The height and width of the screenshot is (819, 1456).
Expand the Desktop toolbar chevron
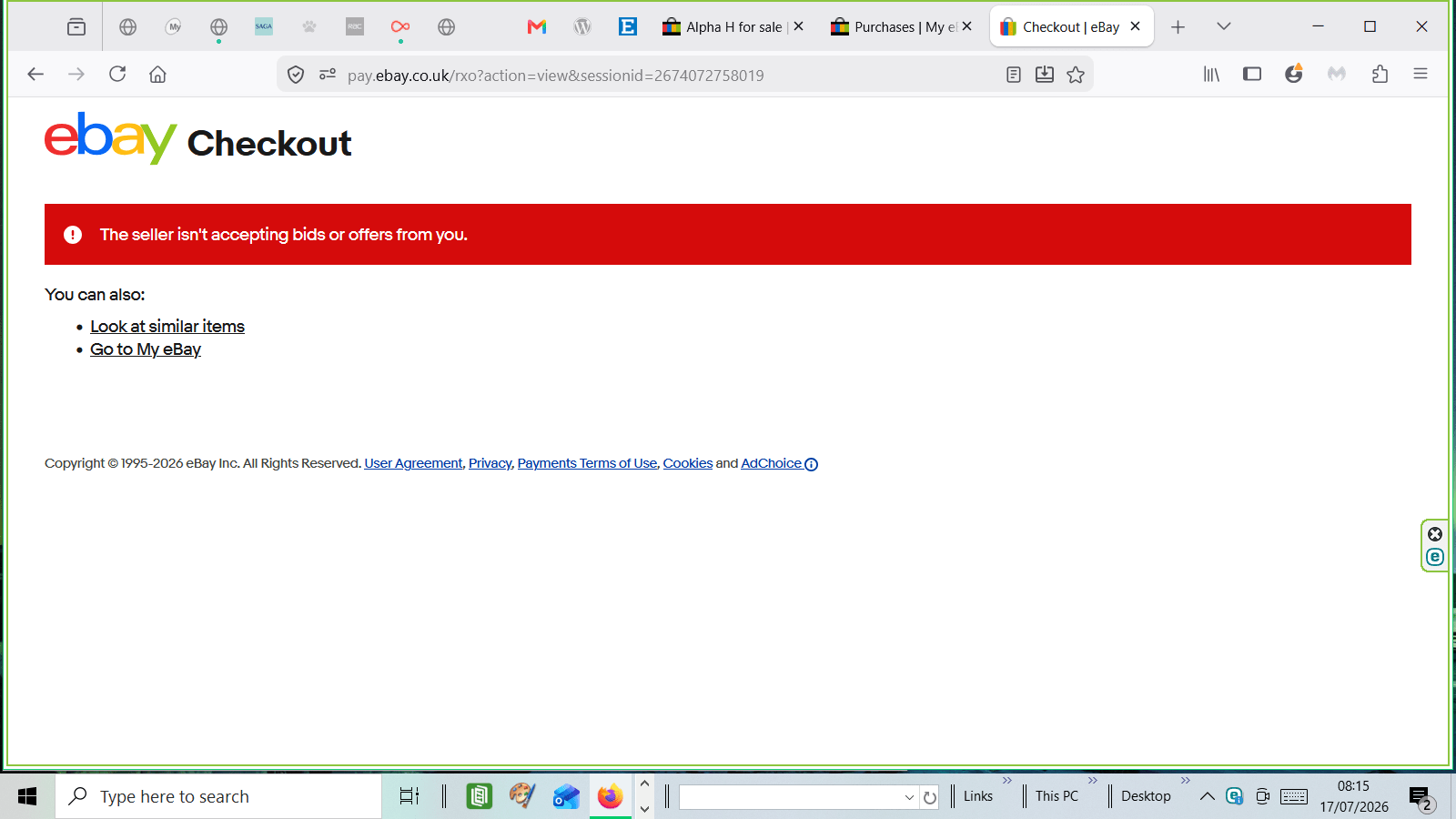(1186, 781)
